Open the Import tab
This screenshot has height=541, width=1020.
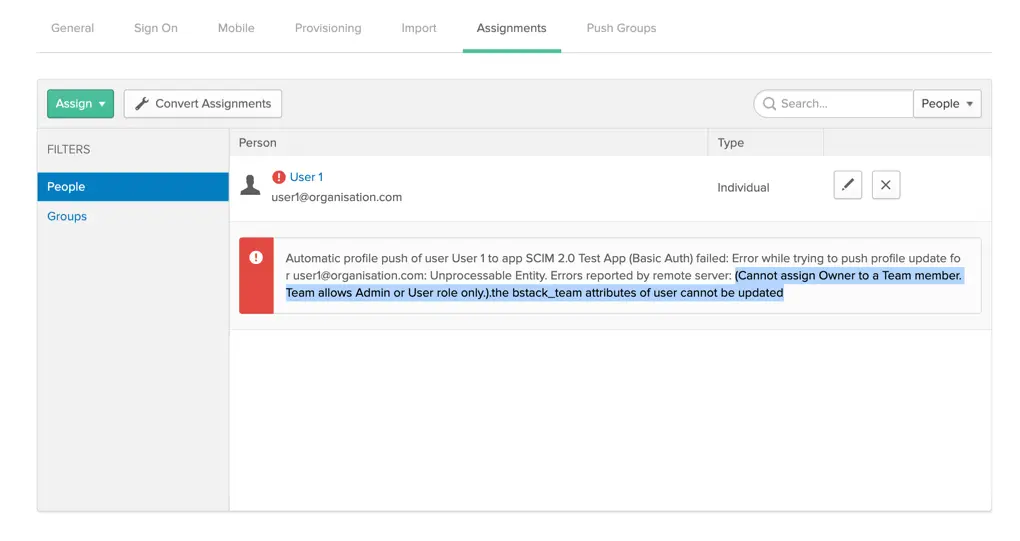click(419, 28)
